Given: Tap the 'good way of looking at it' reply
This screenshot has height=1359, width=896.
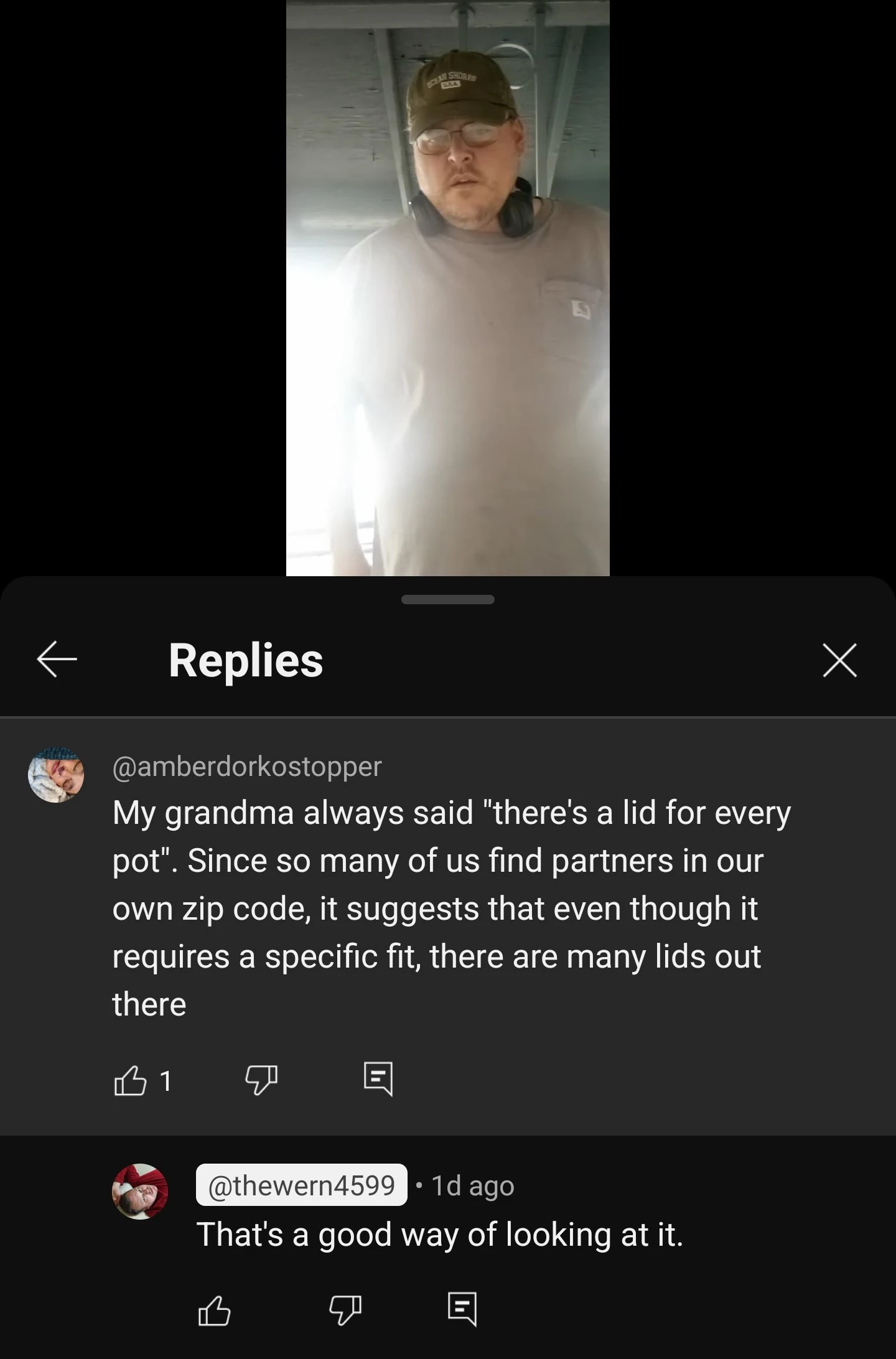Looking at the screenshot, I should pyautogui.click(x=440, y=1235).
